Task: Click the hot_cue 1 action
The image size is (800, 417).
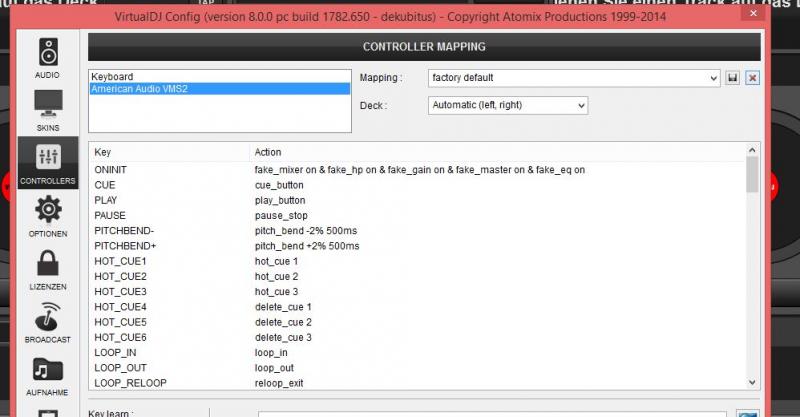Action: (x=276, y=261)
